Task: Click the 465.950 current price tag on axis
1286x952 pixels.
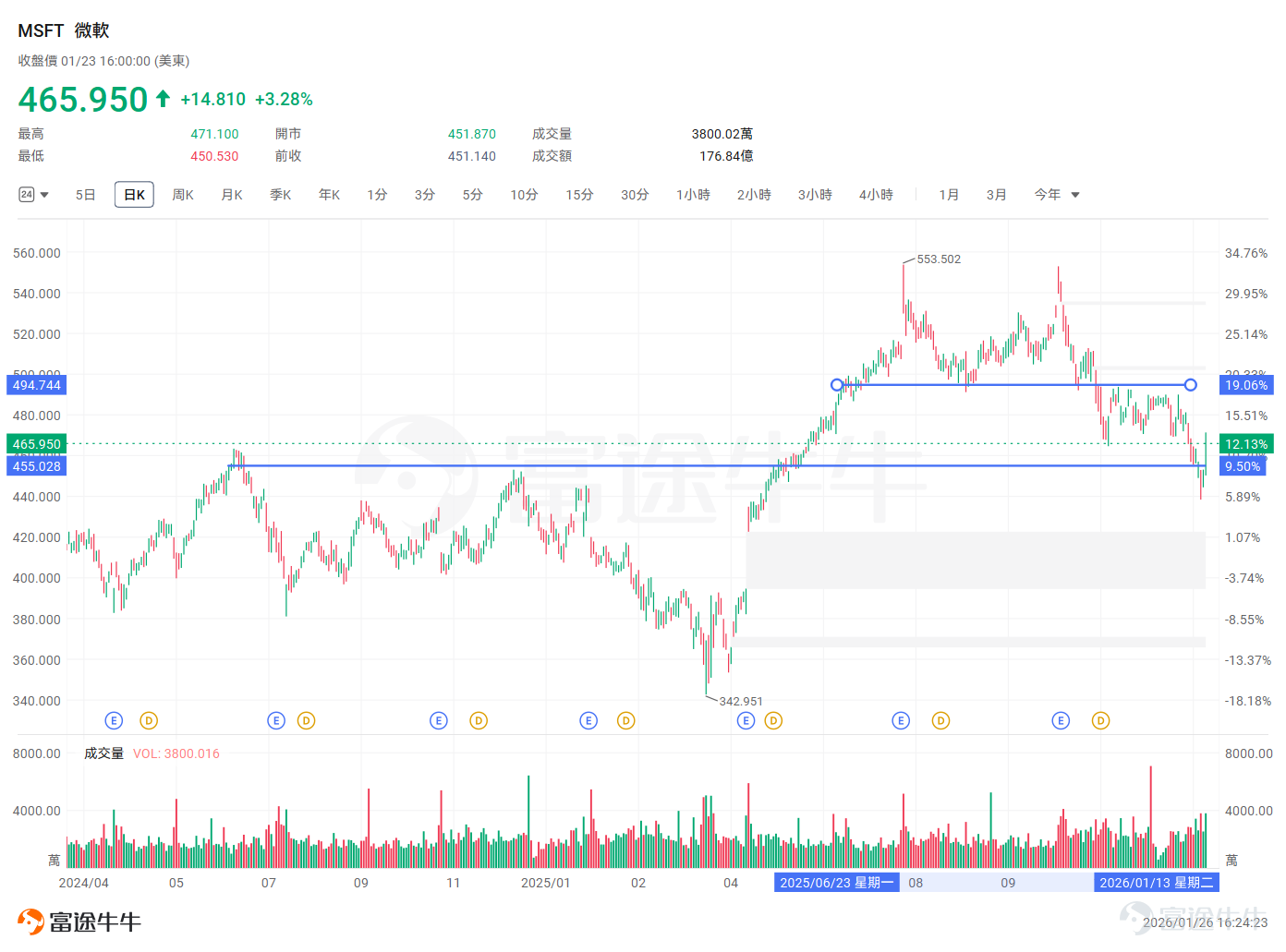Action: [37, 444]
